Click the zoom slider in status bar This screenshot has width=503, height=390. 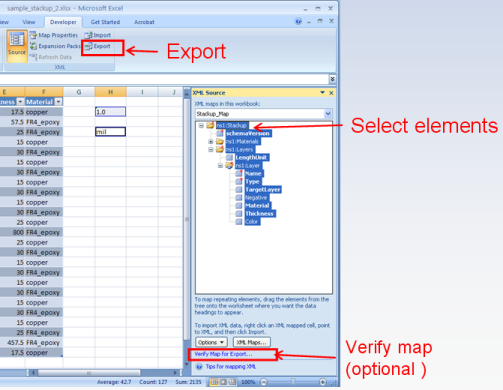tap(293, 382)
